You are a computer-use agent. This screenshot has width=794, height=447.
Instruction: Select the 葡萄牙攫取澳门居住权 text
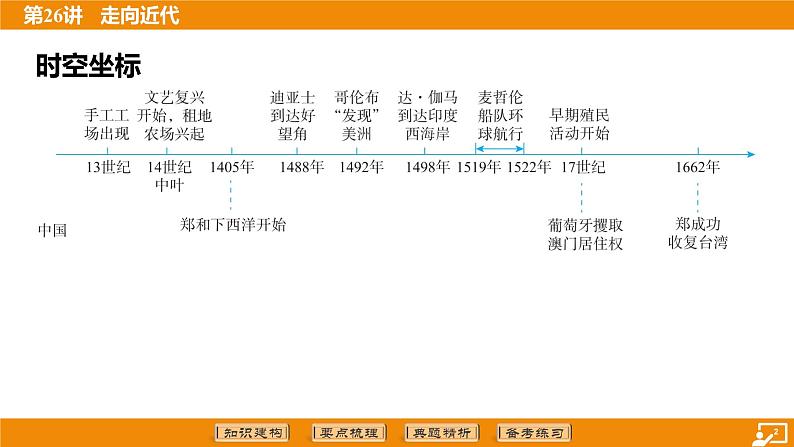pyautogui.click(x=585, y=234)
